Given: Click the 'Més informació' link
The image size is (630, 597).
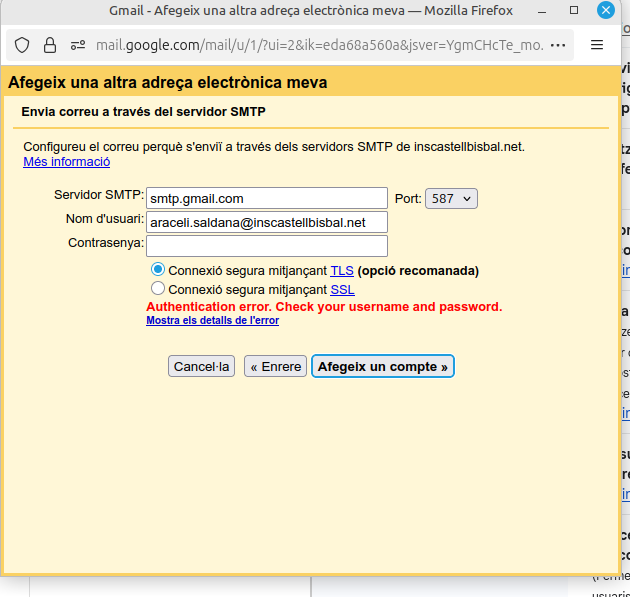Looking at the screenshot, I should click(x=66, y=162).
